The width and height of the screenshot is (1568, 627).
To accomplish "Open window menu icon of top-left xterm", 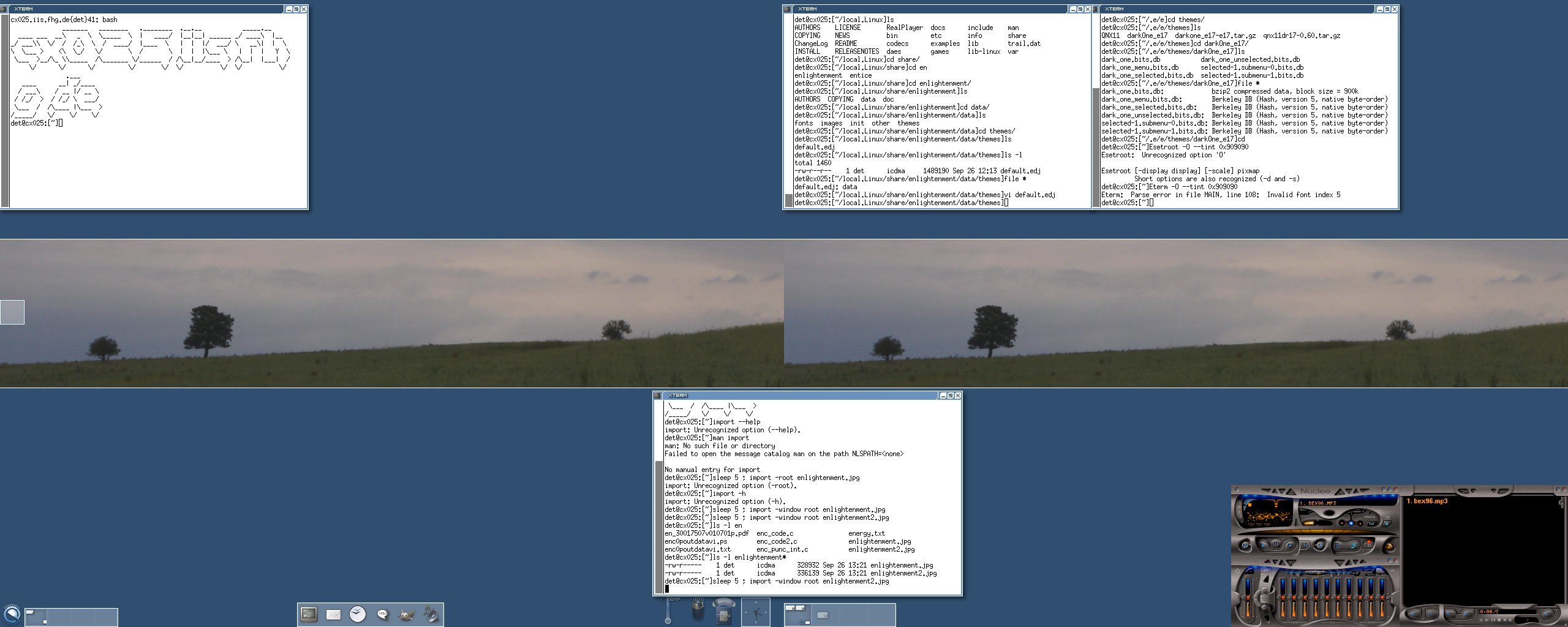I will (x=4, y=9).
